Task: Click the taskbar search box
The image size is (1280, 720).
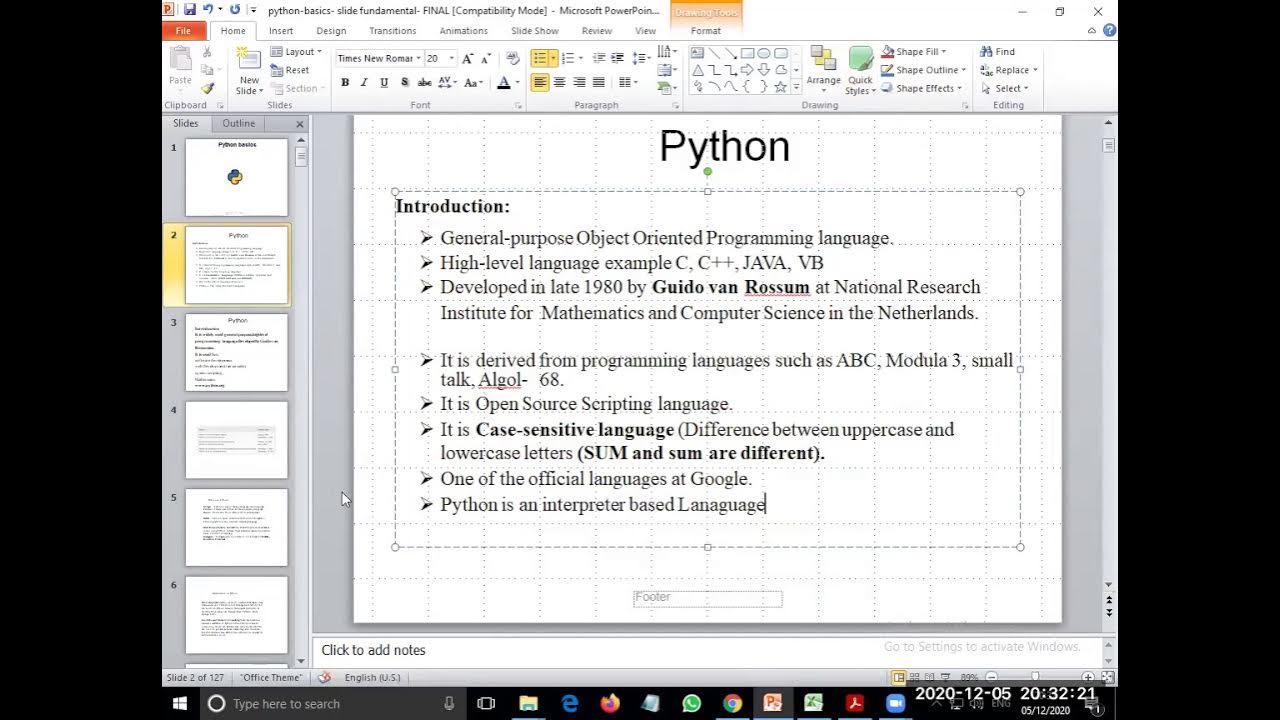Action: (x=332, y=703)
